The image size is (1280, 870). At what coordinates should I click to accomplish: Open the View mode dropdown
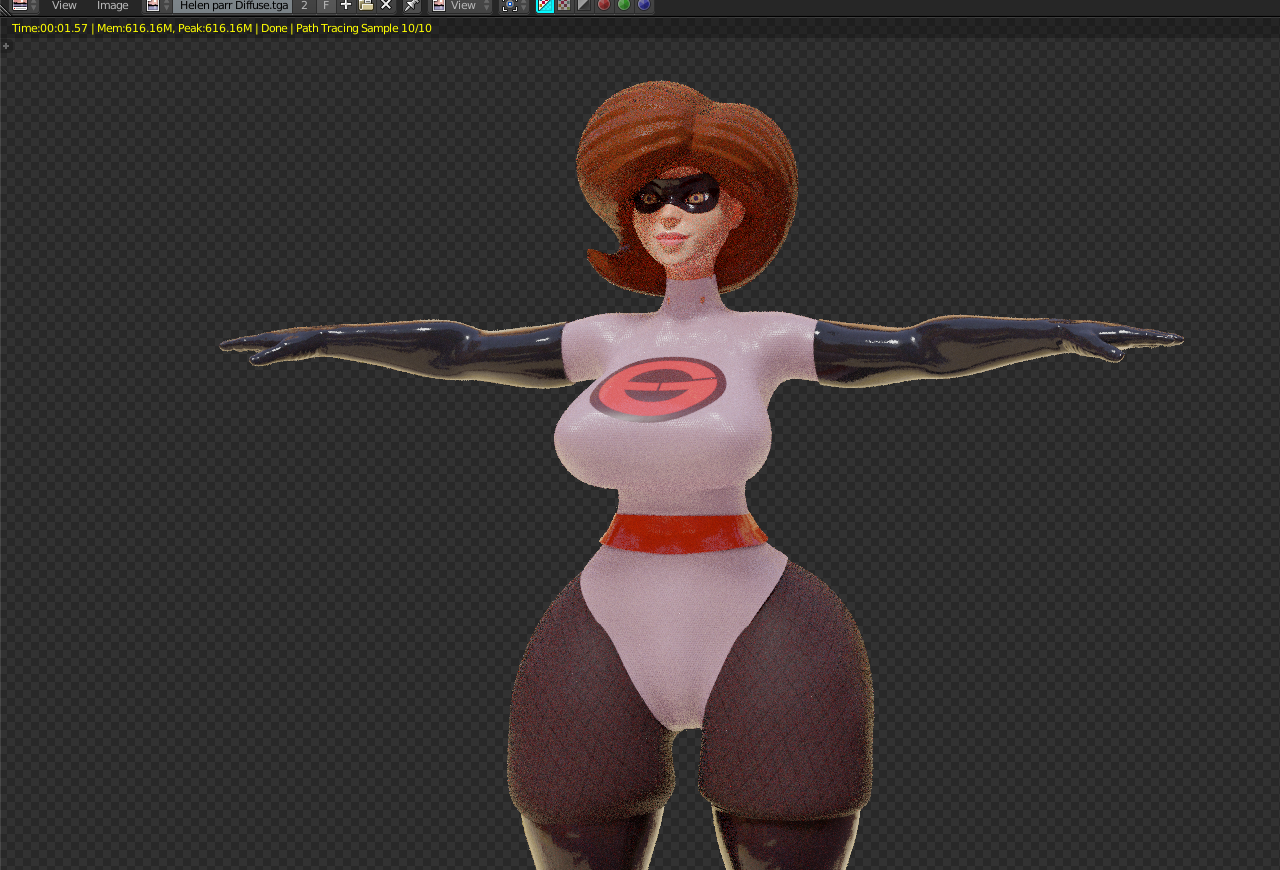tap(462, 6)
